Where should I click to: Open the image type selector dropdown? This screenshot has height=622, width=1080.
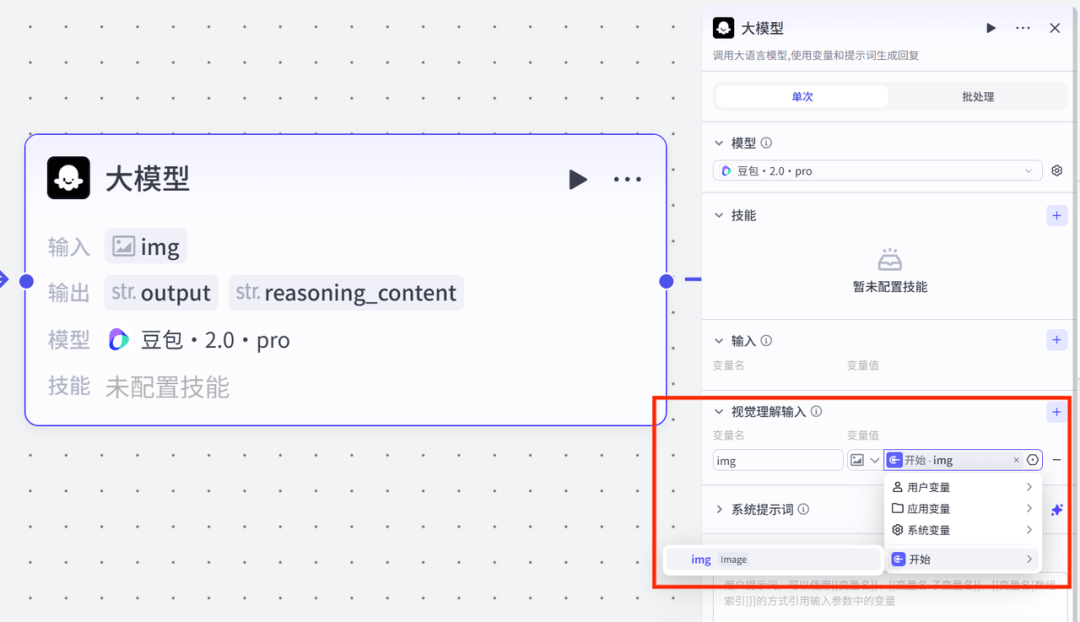(864, 460)
